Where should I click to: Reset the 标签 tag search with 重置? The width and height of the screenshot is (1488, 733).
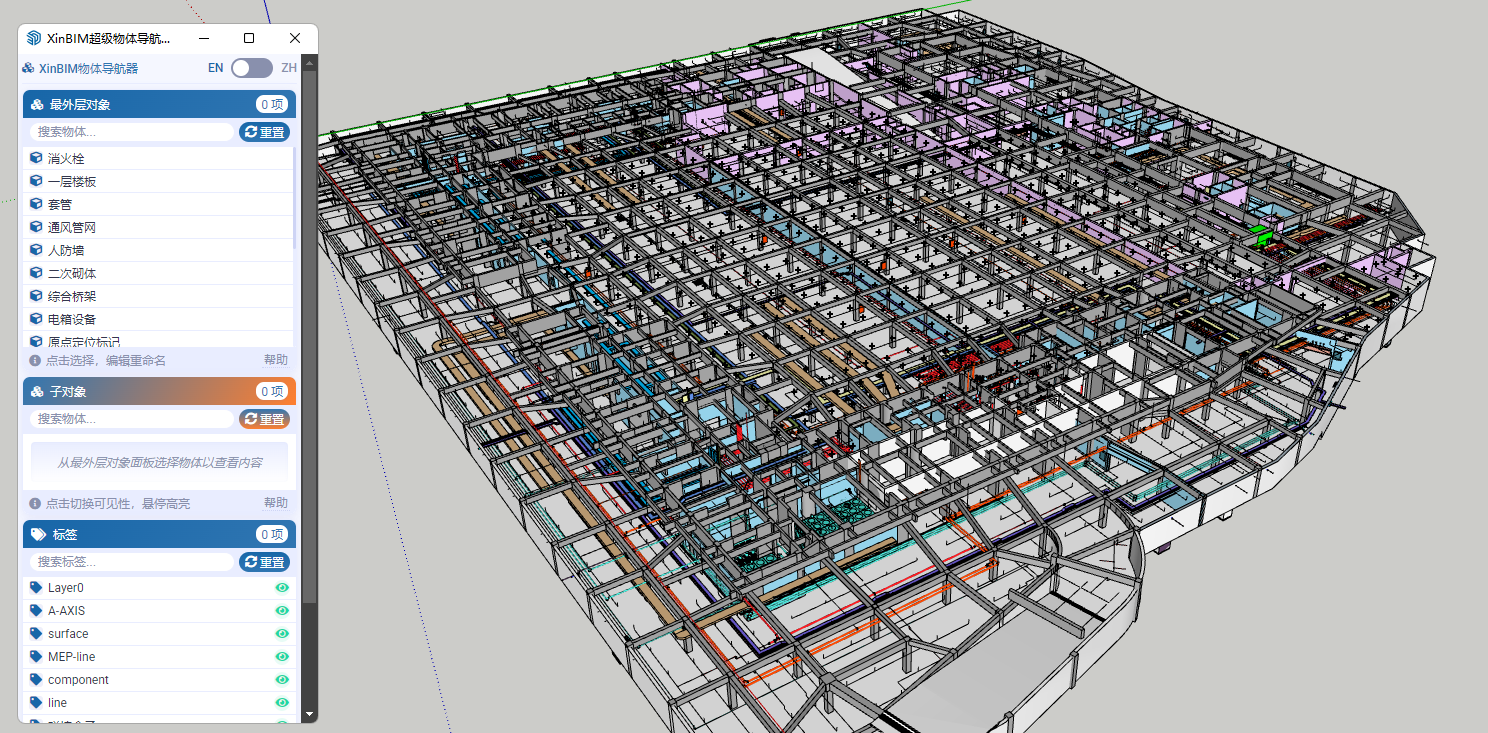(x=264, y=562)
